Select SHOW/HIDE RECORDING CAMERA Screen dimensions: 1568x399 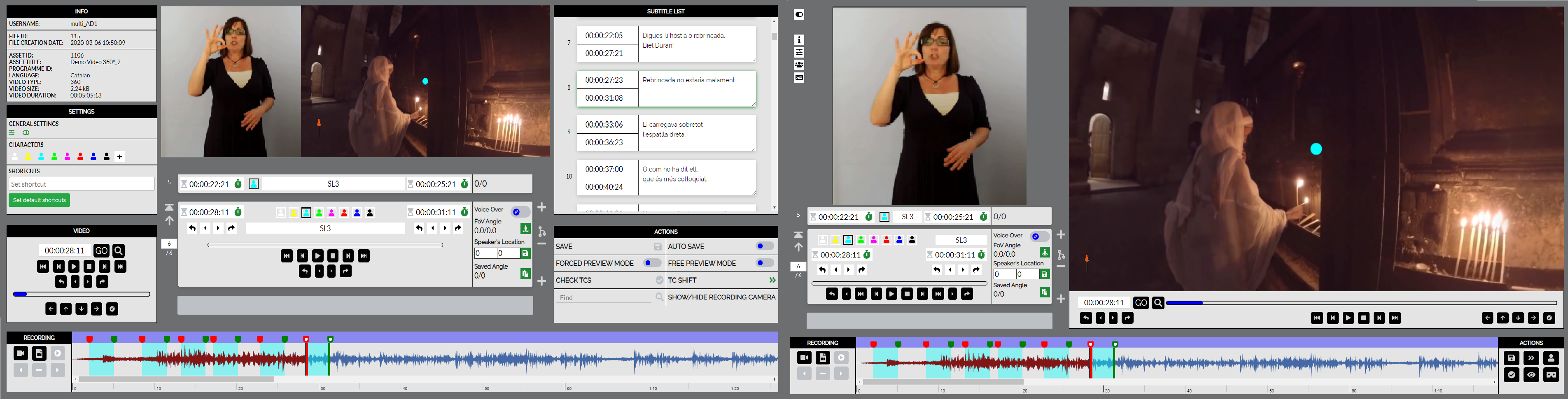721,297
